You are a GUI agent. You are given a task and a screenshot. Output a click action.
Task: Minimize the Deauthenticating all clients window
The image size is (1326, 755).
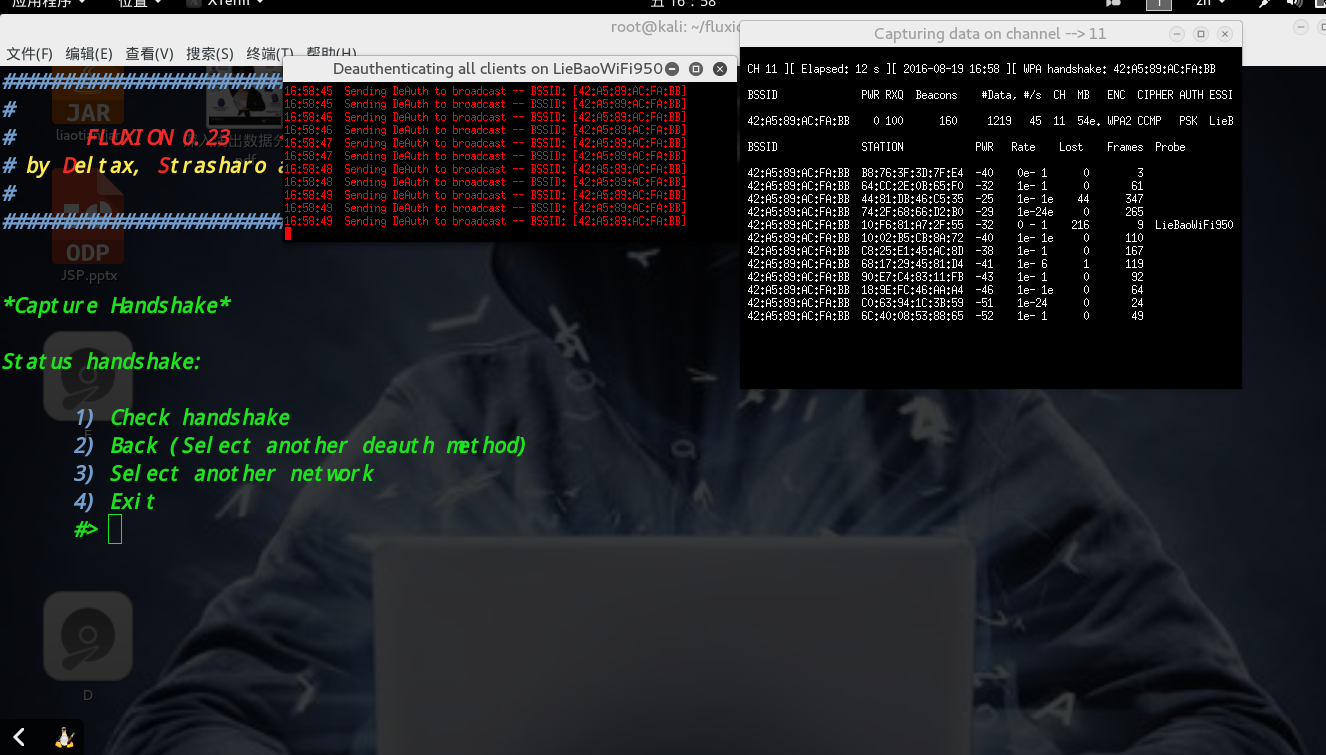point(672,69)
